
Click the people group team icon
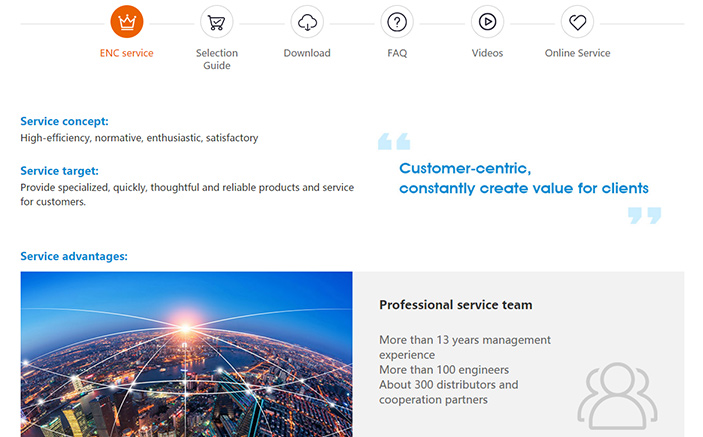pos(617,396)
